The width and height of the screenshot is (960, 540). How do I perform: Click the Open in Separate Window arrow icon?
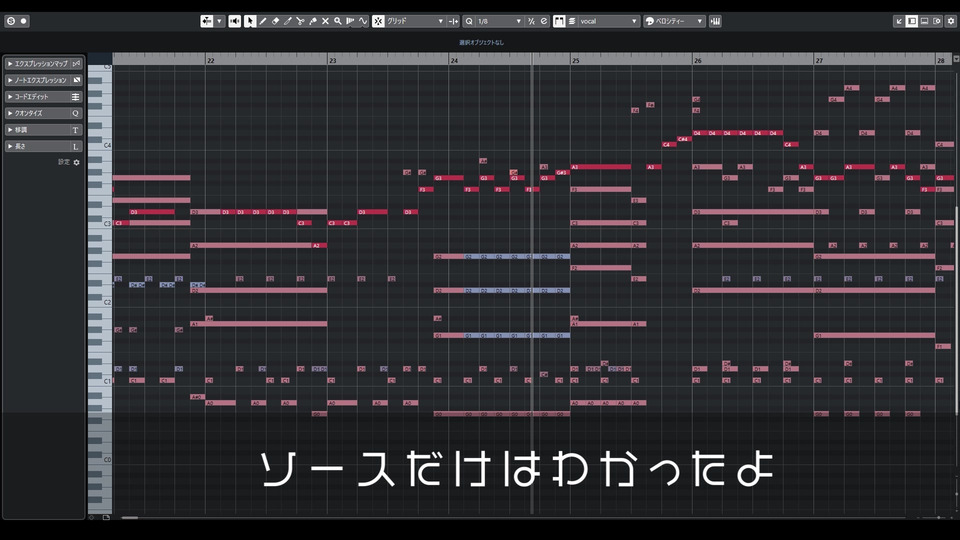899,21
